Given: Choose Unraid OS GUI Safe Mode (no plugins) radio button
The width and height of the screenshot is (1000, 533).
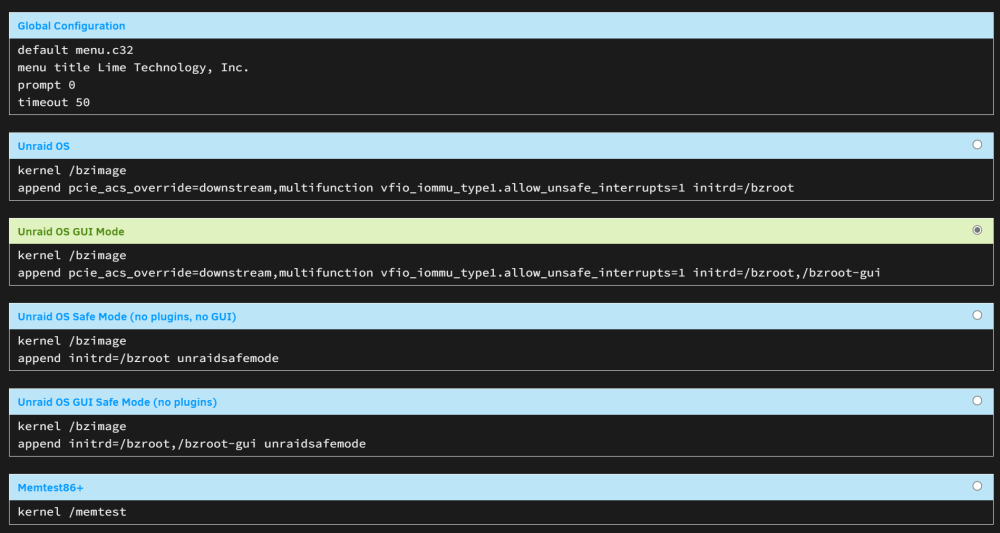Looking at the screenshot, I should pyautogui.click(x=976, y=400).
